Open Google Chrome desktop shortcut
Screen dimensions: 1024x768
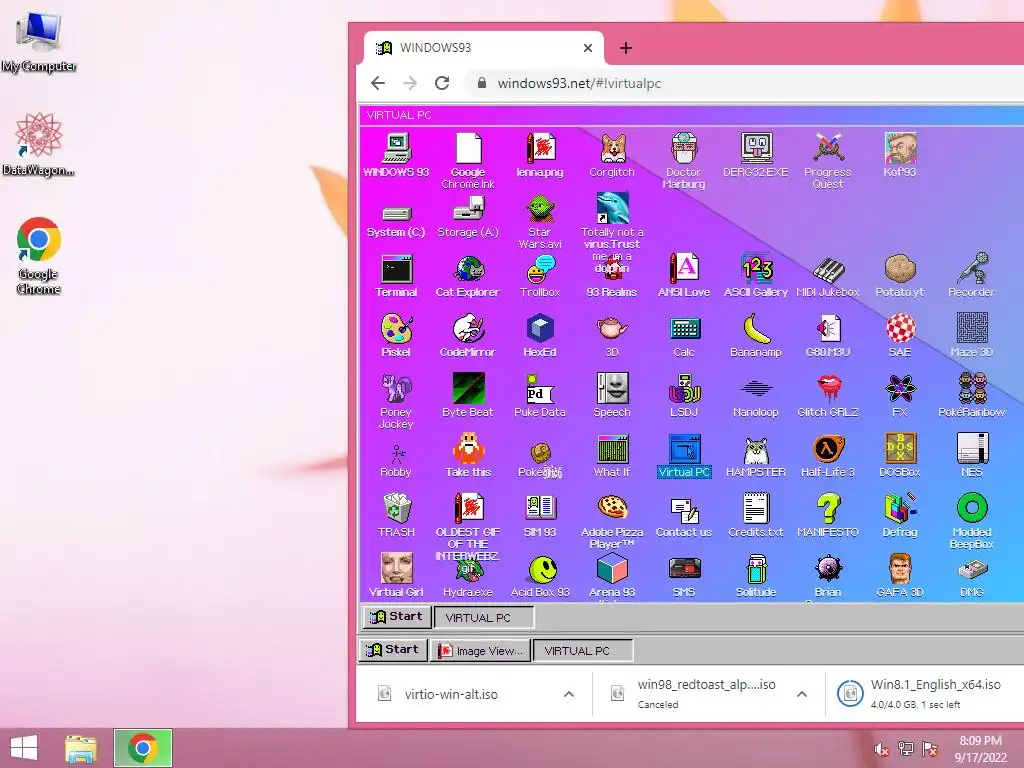(x=39, y=255)
